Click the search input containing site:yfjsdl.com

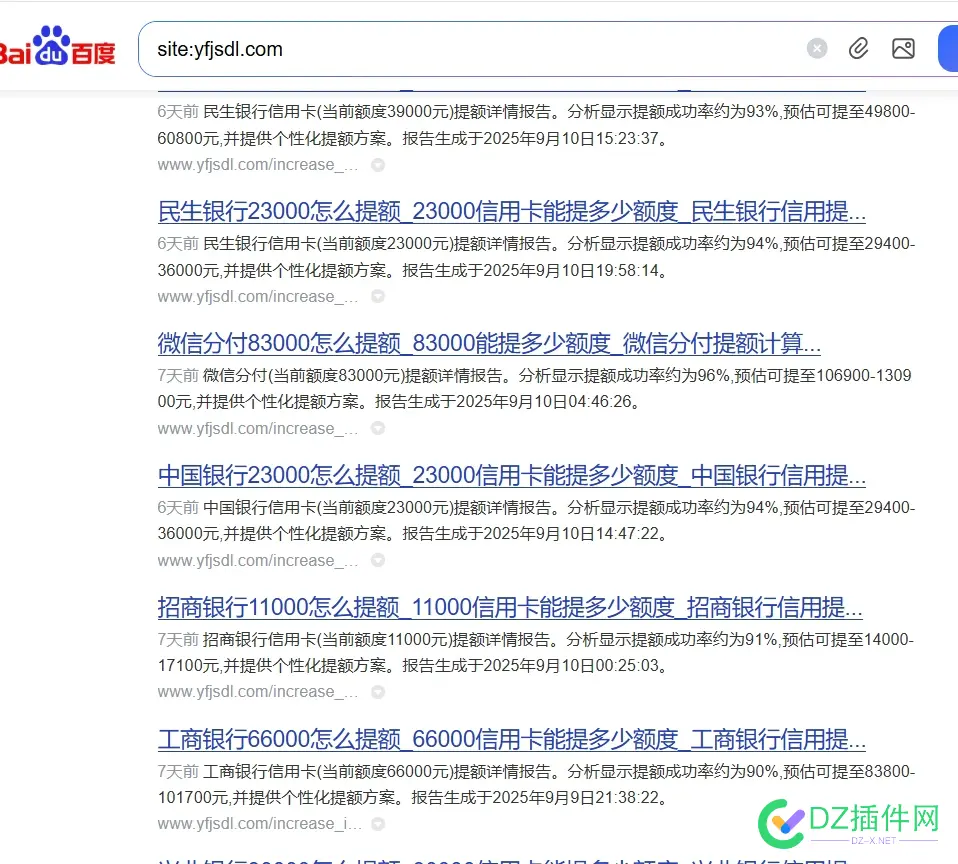coord(400,48)
